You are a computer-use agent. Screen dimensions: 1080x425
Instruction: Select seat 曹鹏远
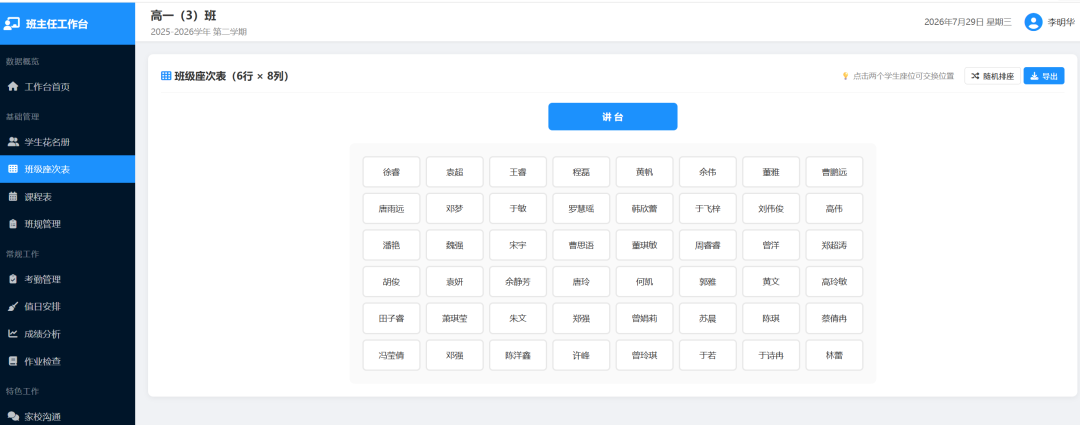pos(834,172)
